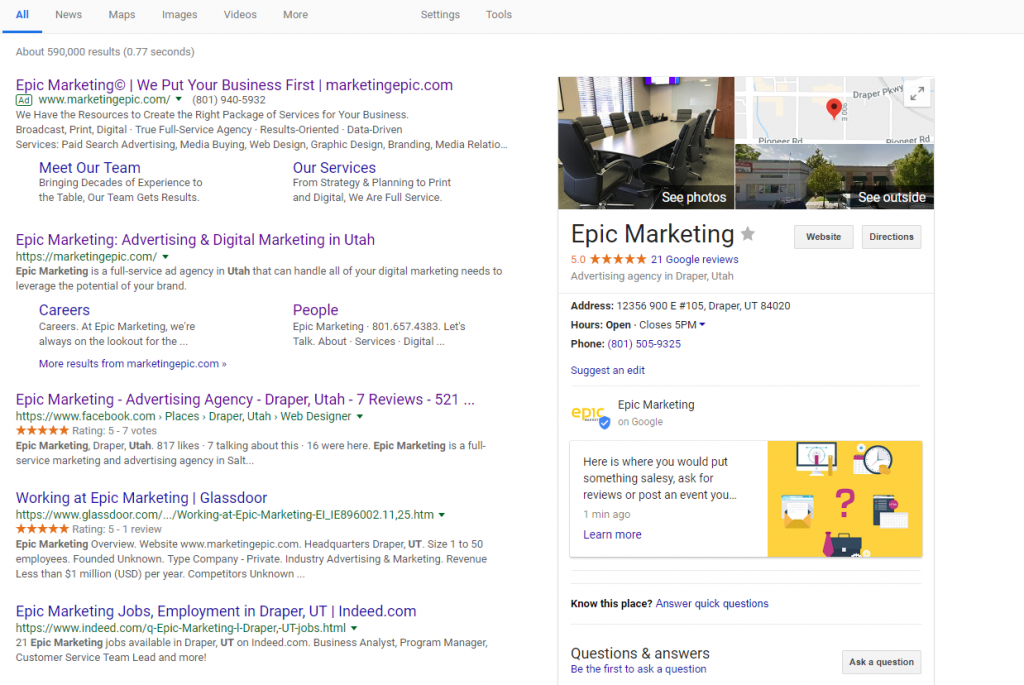This screenshot has width=1024, height=685.
Task: Click the Glassdoor result's orange rating stars
Action: [x=42, y=529]
